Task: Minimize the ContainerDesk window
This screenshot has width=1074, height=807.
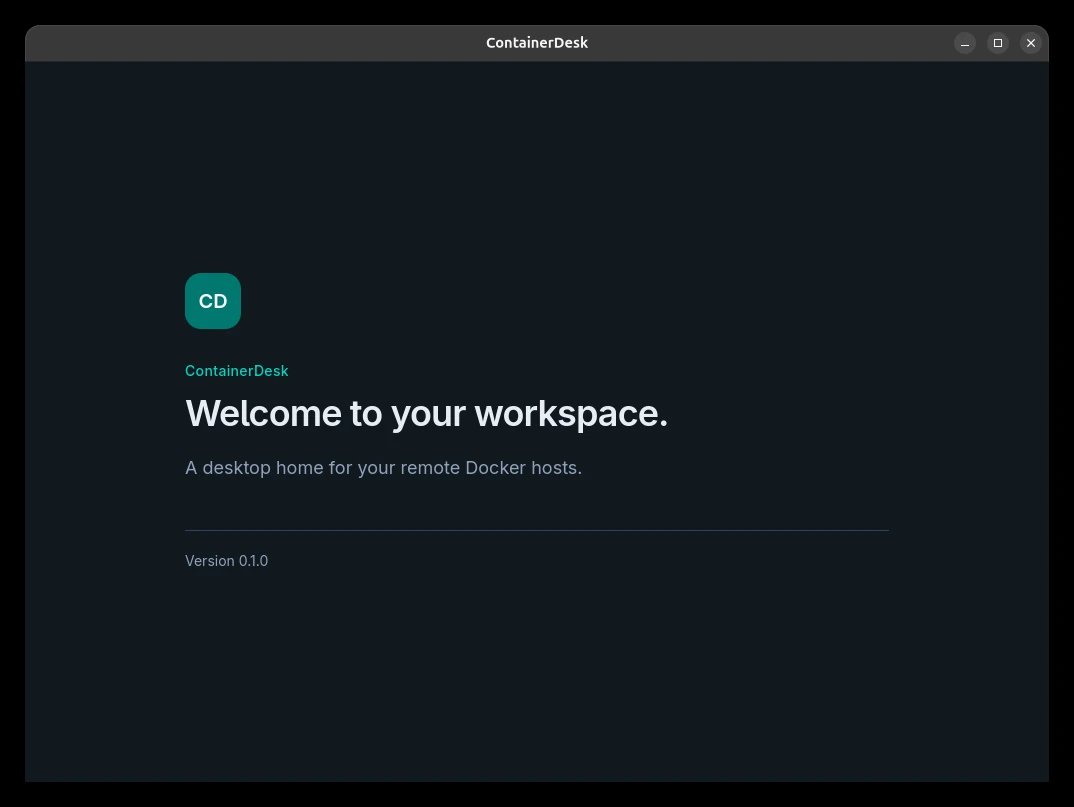Action: (x=964, y=43)
